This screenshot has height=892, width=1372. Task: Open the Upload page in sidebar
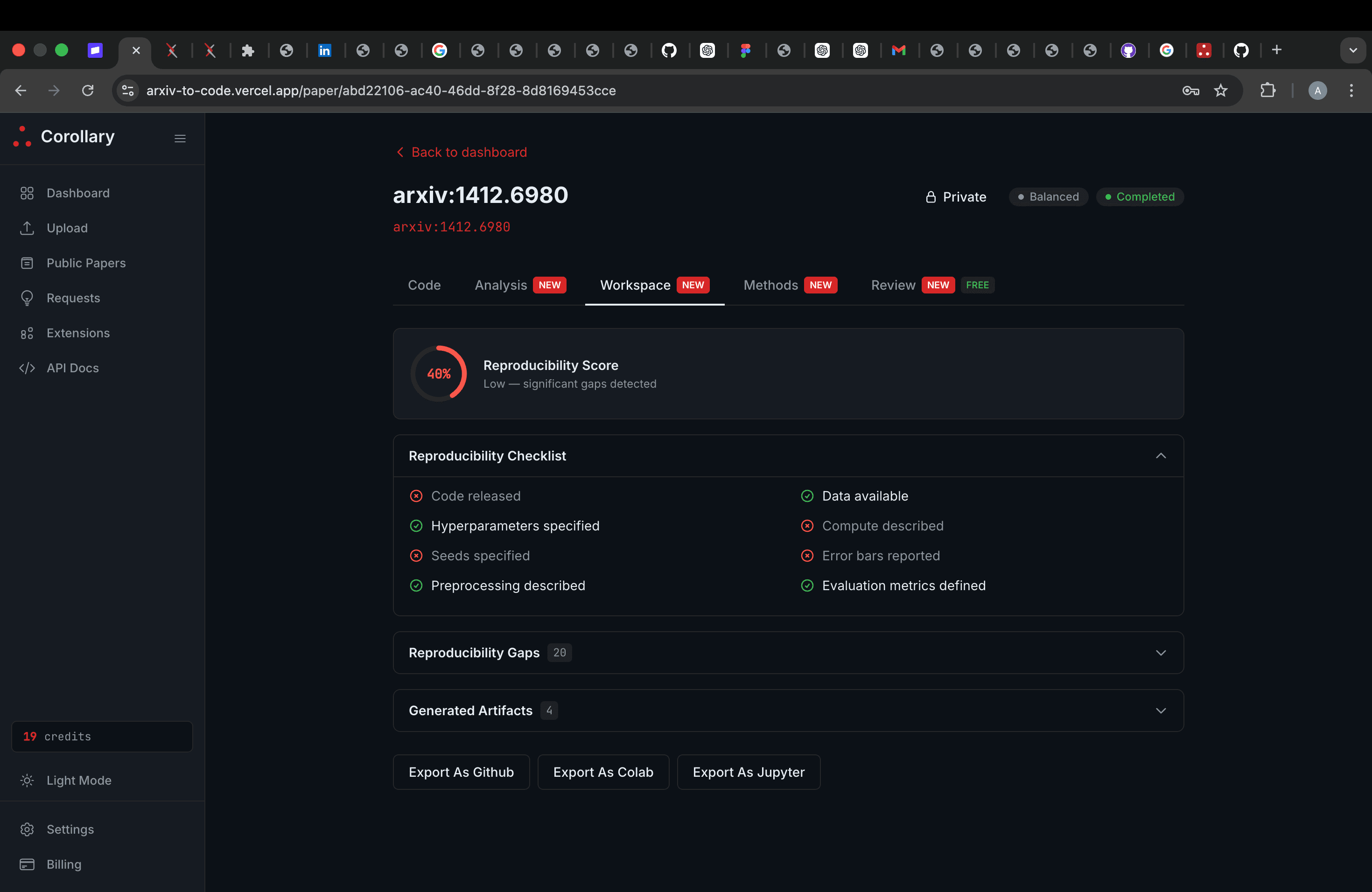102,228
